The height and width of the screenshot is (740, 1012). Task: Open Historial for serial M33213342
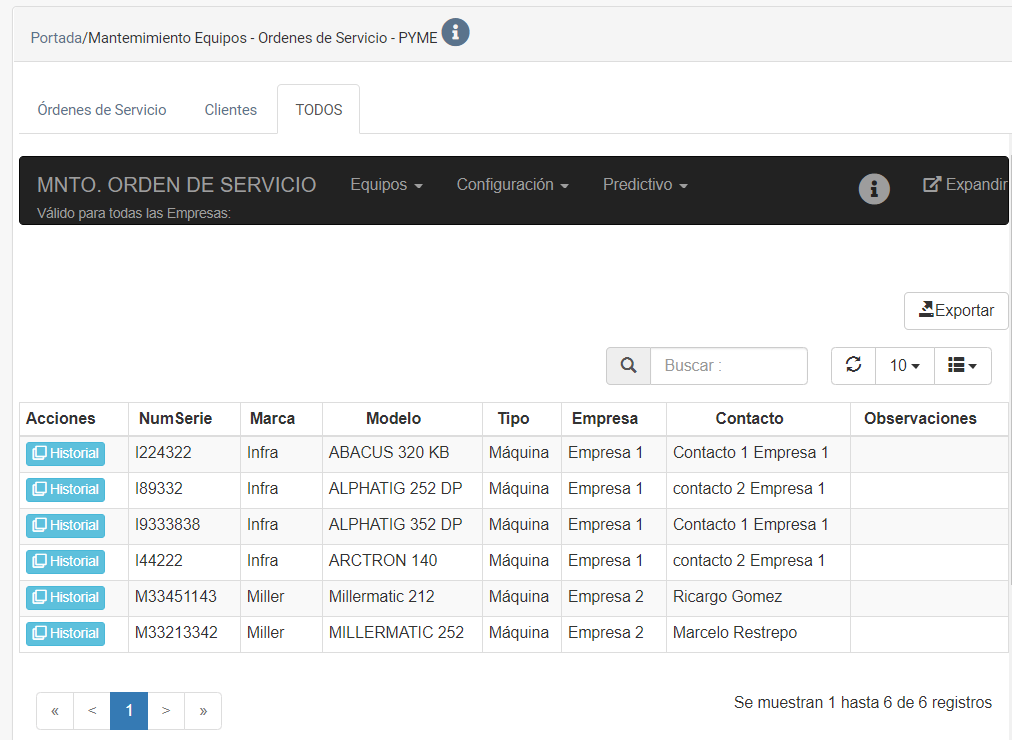coord(66,633)
